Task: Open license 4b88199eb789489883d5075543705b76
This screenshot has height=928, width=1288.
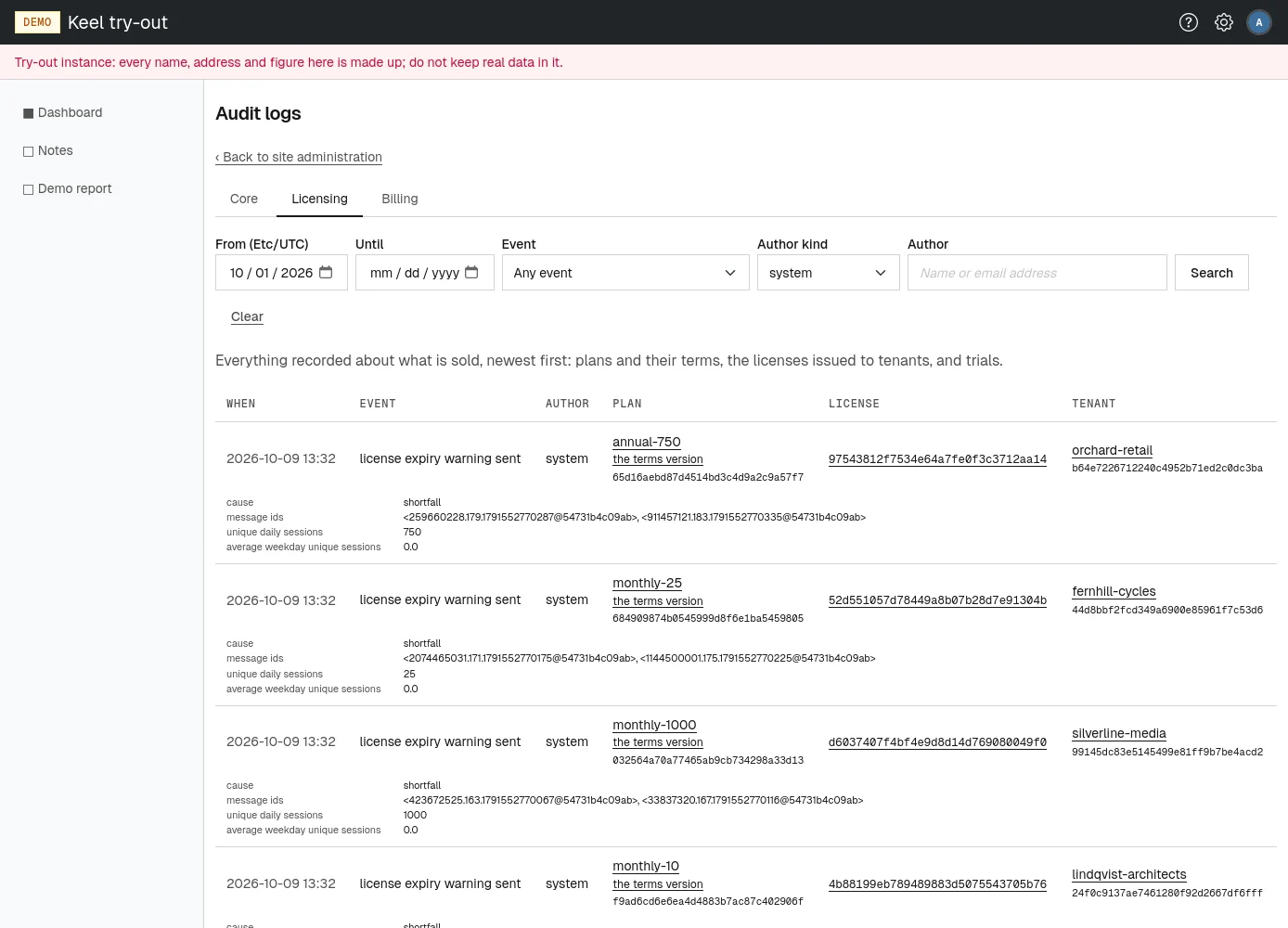Action: [937, 884]
